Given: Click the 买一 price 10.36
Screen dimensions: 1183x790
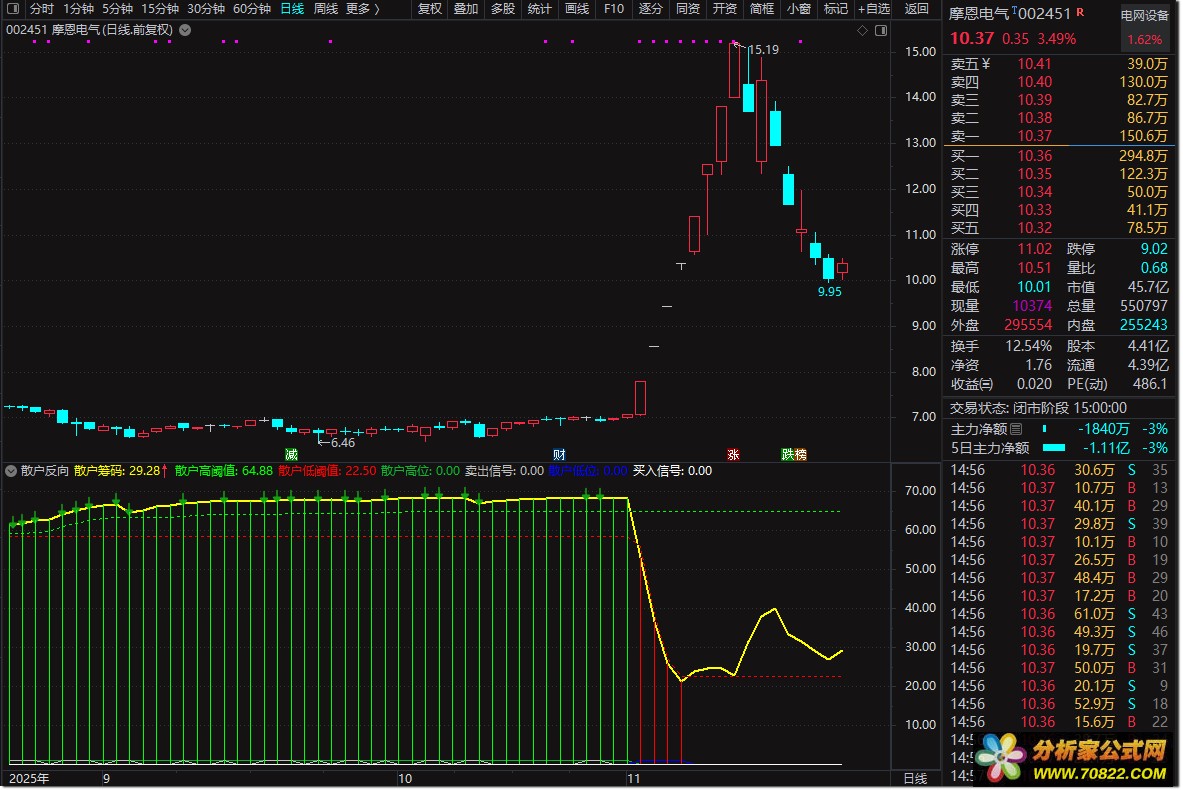Looking at the screenshot, I should click(x=1034, y=156).
